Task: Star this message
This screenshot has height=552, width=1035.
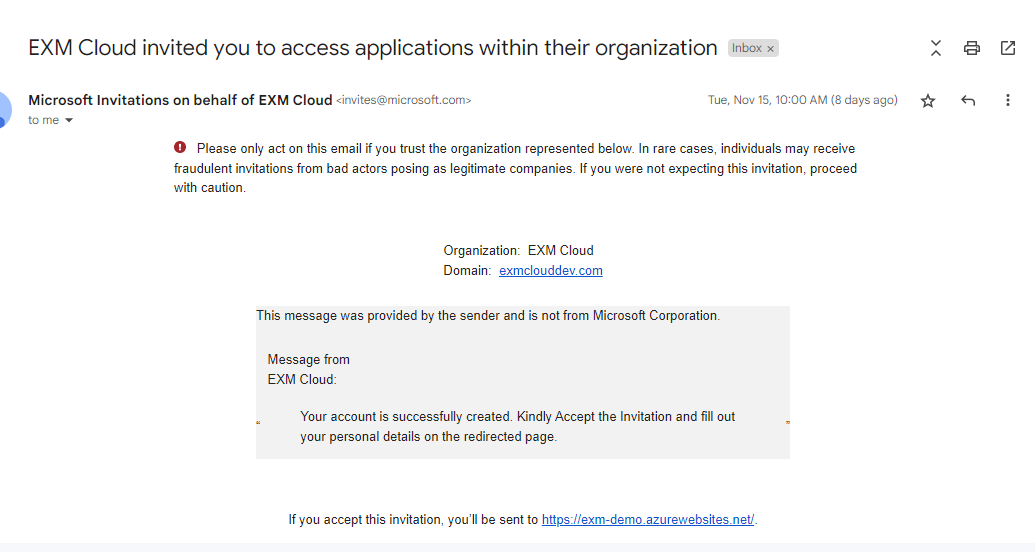Action: (928, 100)
